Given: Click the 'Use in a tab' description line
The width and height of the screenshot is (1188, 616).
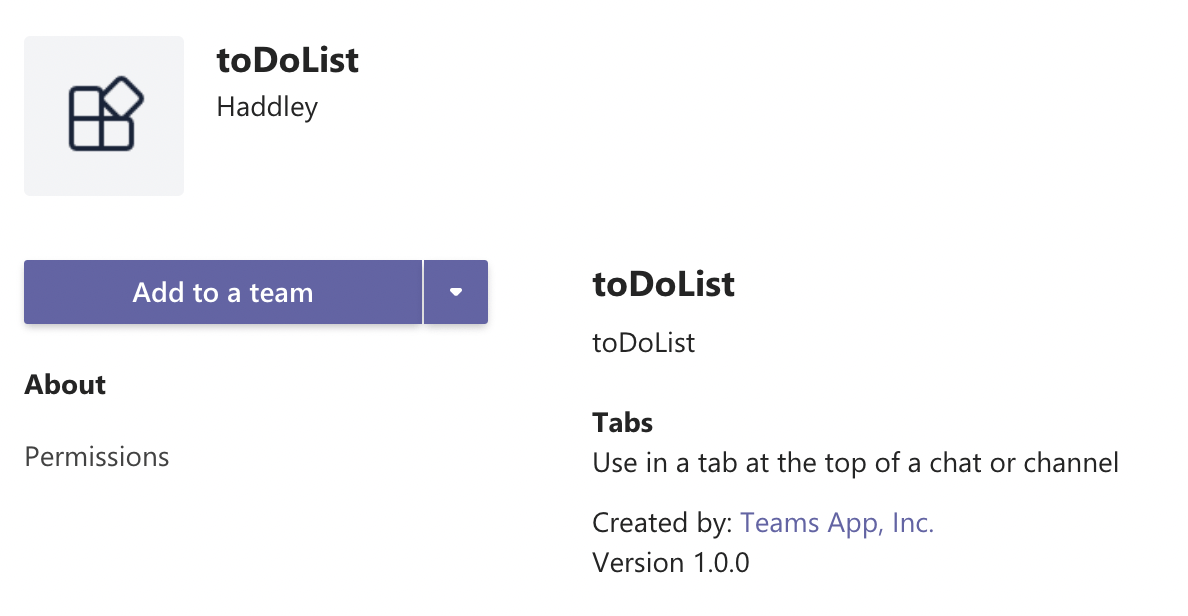Looking at the screenshot, I should pyautogui.click(x=855, y=463).
